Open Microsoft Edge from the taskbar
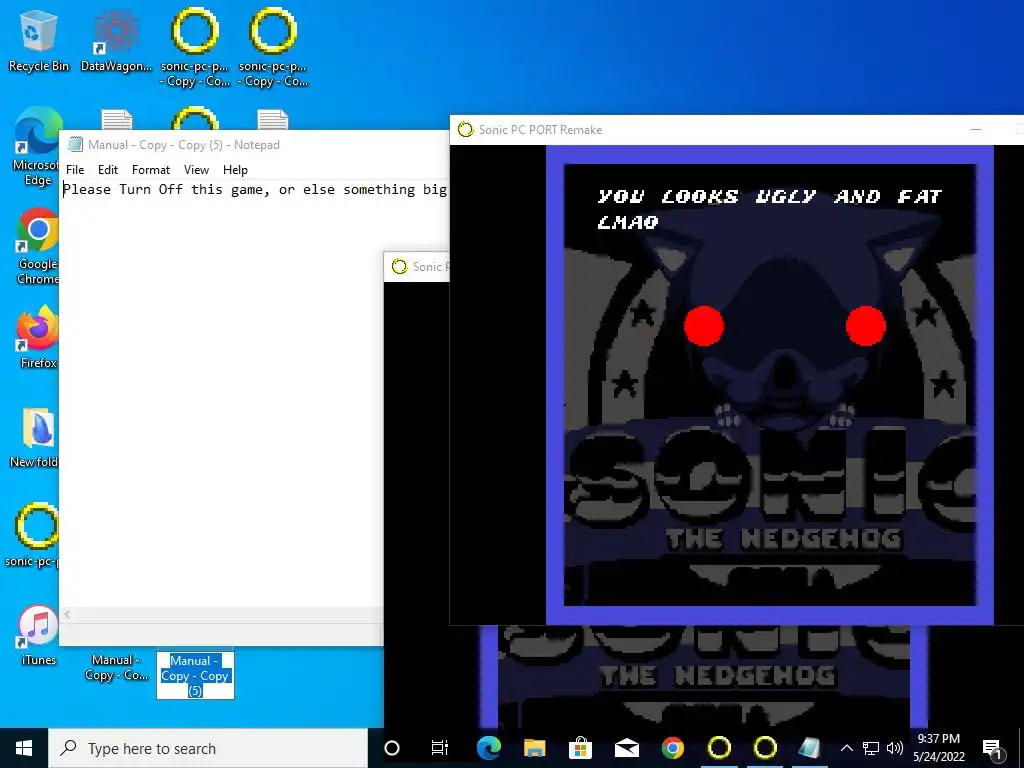 [x=488, y=748]
